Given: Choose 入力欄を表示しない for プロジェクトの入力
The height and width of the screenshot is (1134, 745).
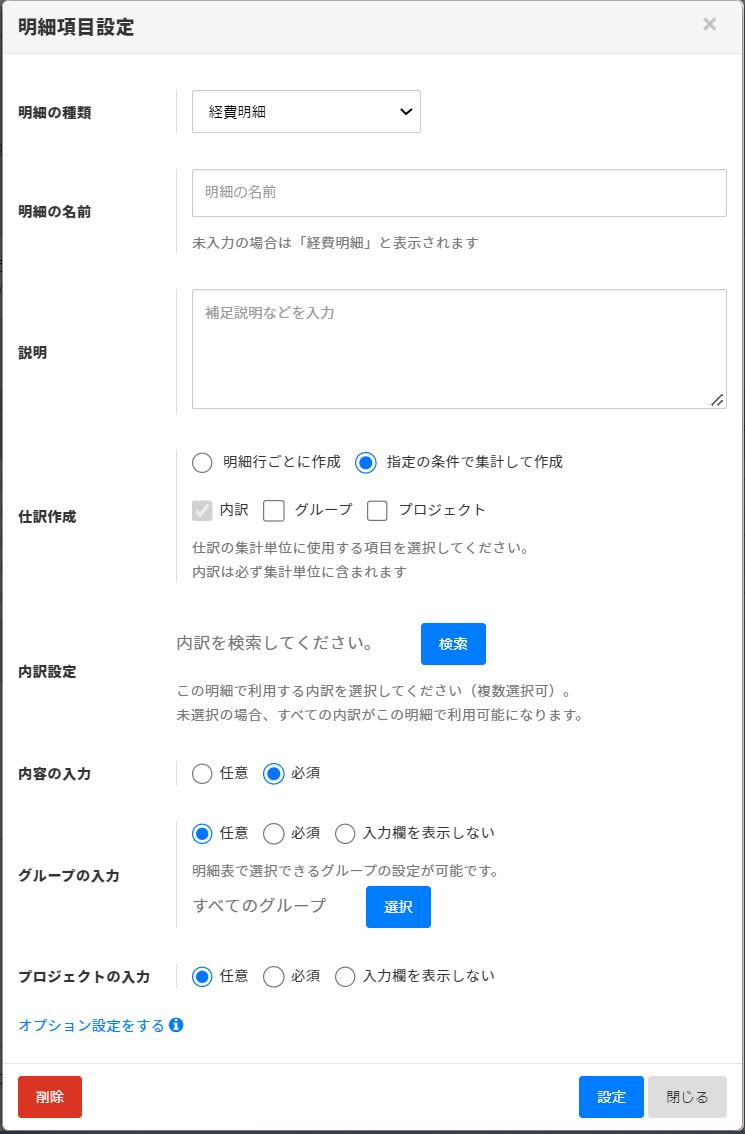Looking at the screenshot, I should [x=346, y=977].
